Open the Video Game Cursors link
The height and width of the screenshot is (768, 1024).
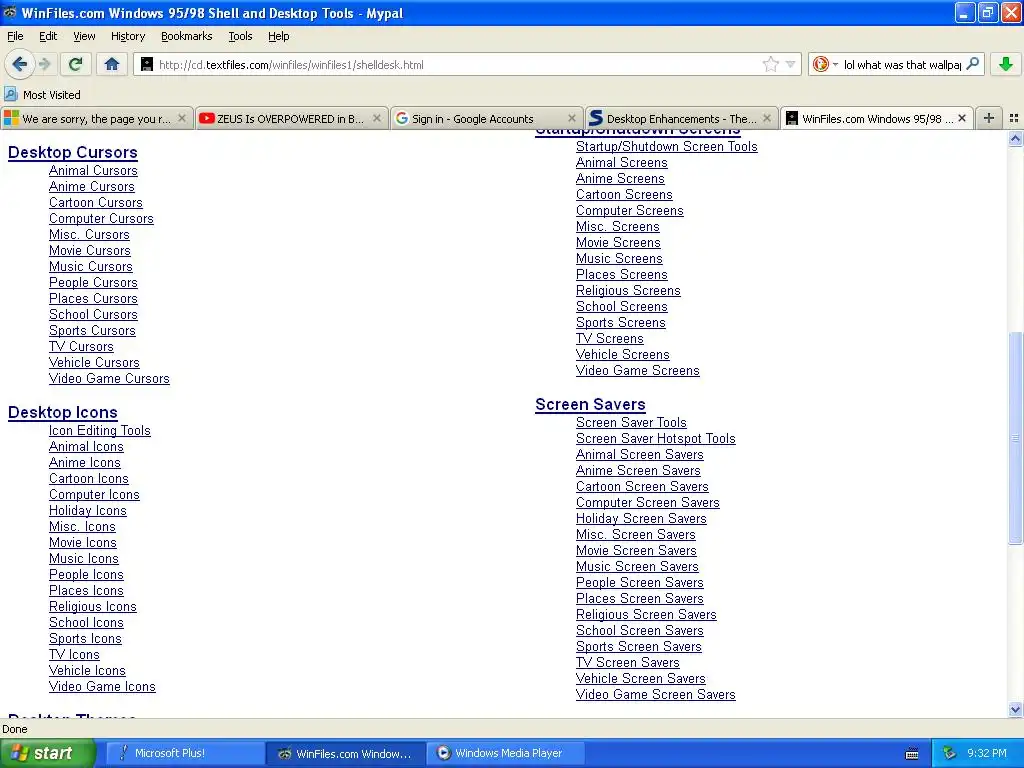pyautogui.click(x=109, y=378)
